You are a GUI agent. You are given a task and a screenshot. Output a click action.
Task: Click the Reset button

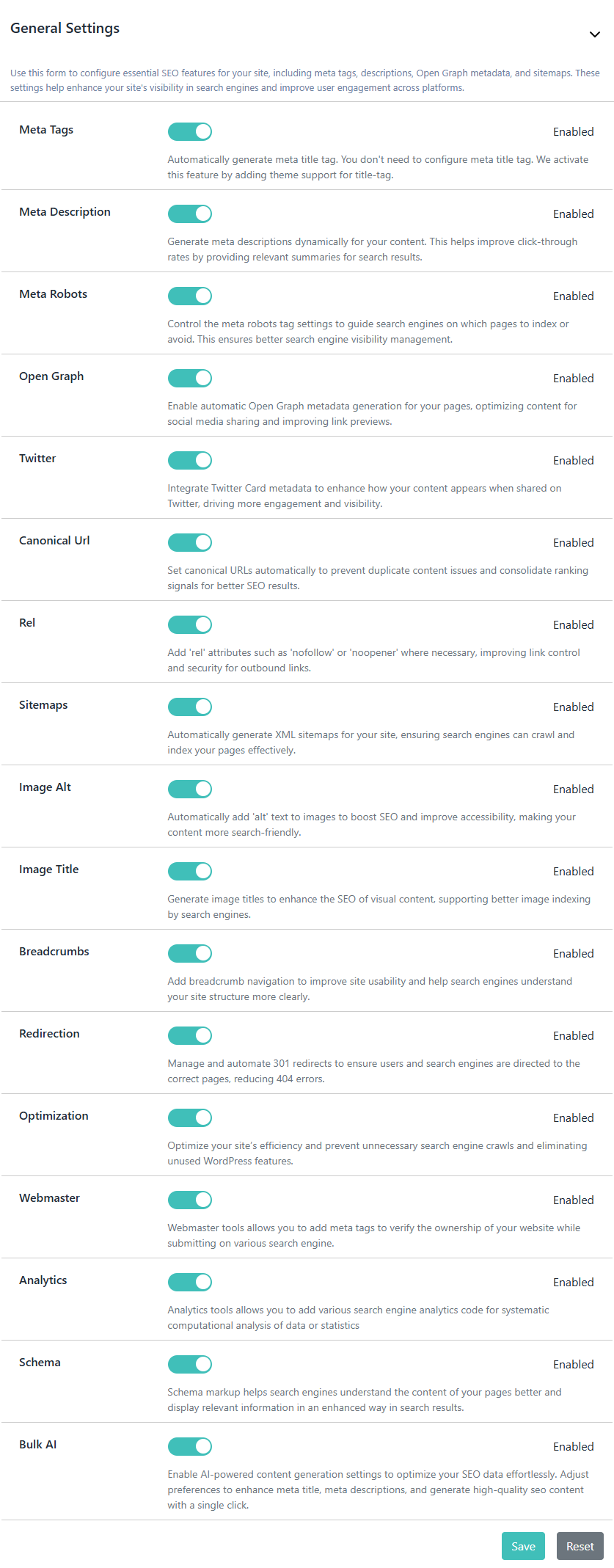pyautogui.click(x=580, y=1546)
